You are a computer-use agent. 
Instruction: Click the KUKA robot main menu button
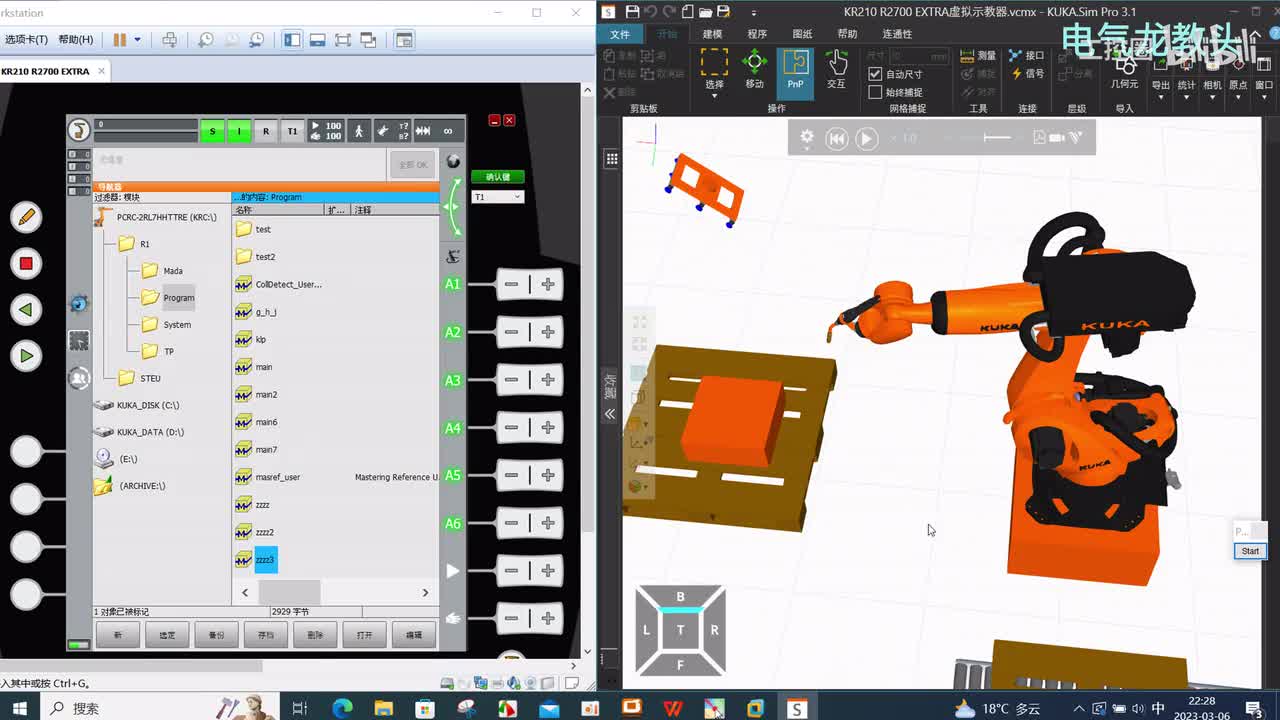(x=79, y=130)
